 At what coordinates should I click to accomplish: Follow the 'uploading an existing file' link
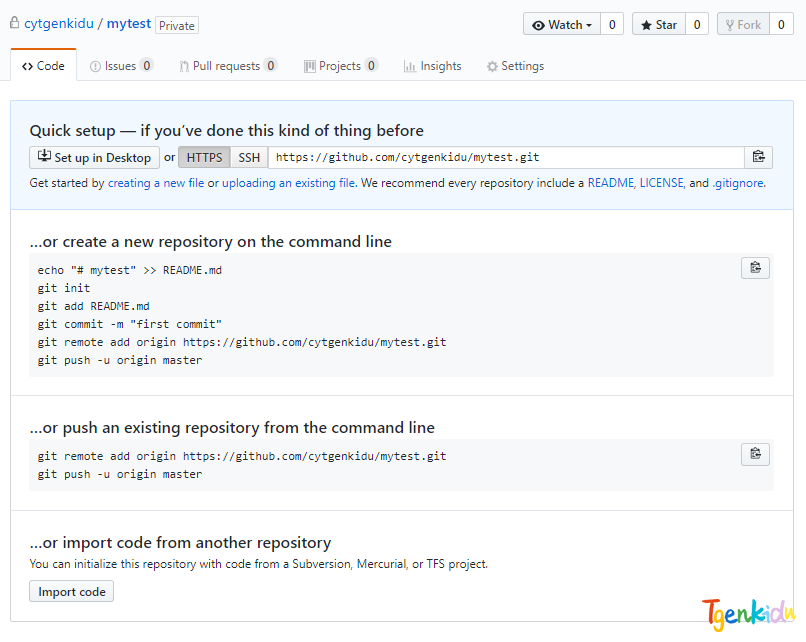click(288, 183)
